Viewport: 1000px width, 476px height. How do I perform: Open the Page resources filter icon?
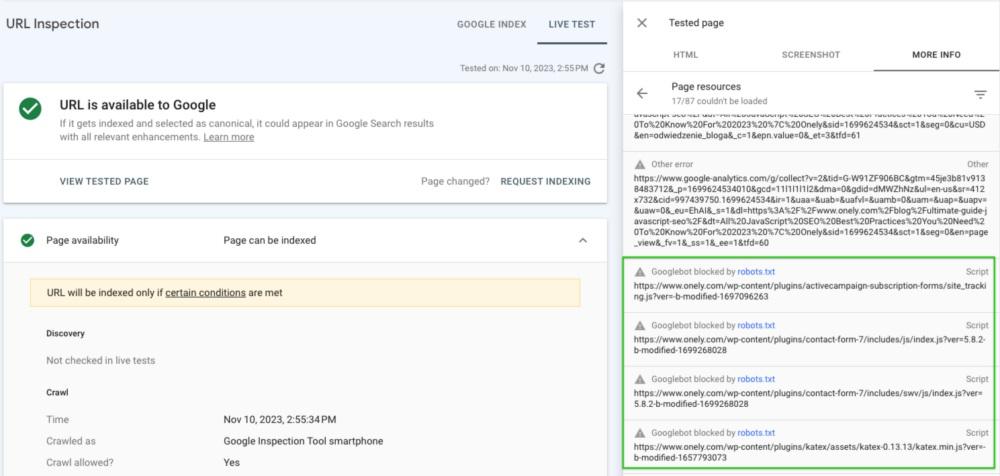pos(980,94)
